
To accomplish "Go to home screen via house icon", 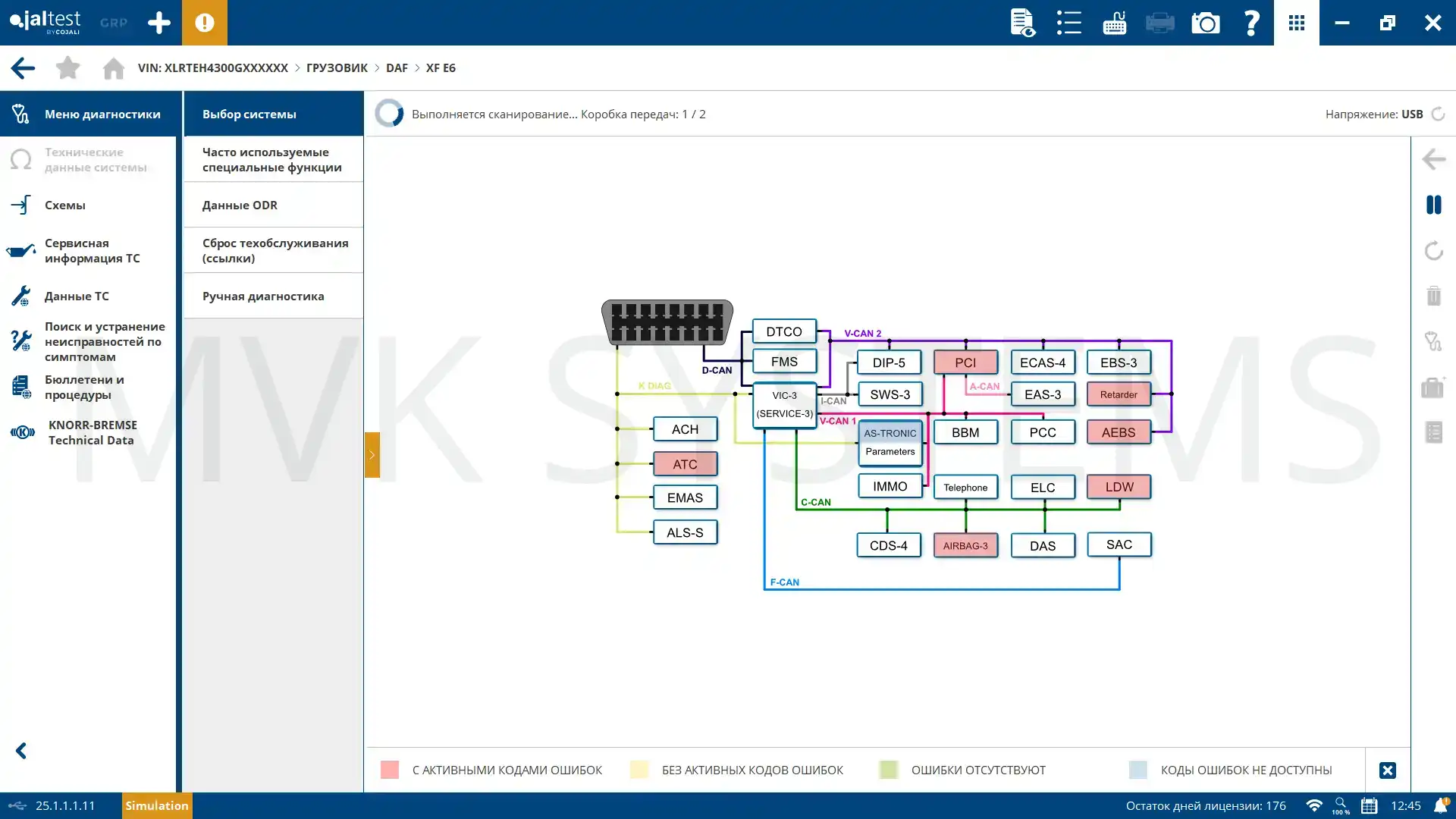I will 114,68.
